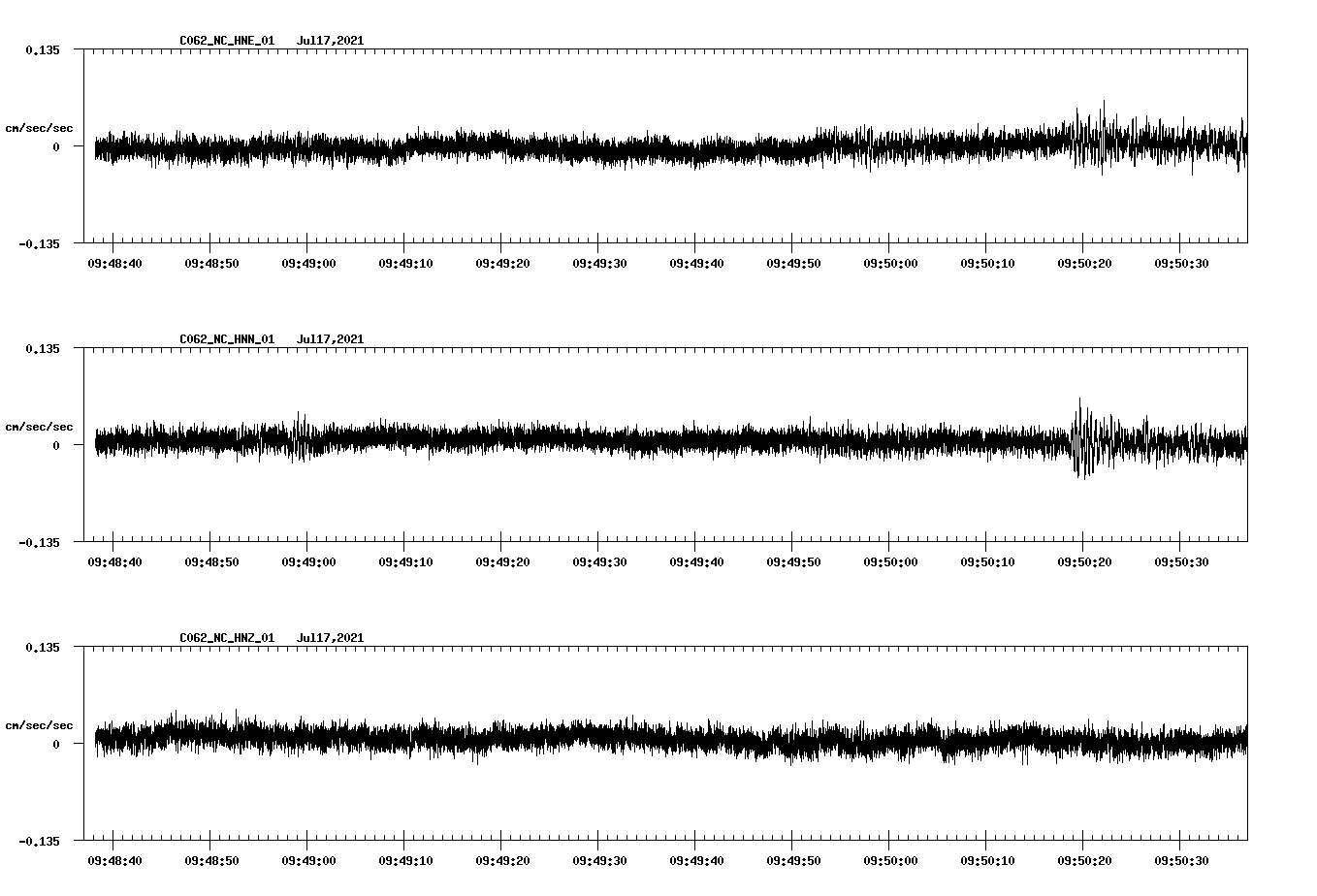
Task: Pick the 09:50:10 time label on HNN plot
Action: point(987,561)
